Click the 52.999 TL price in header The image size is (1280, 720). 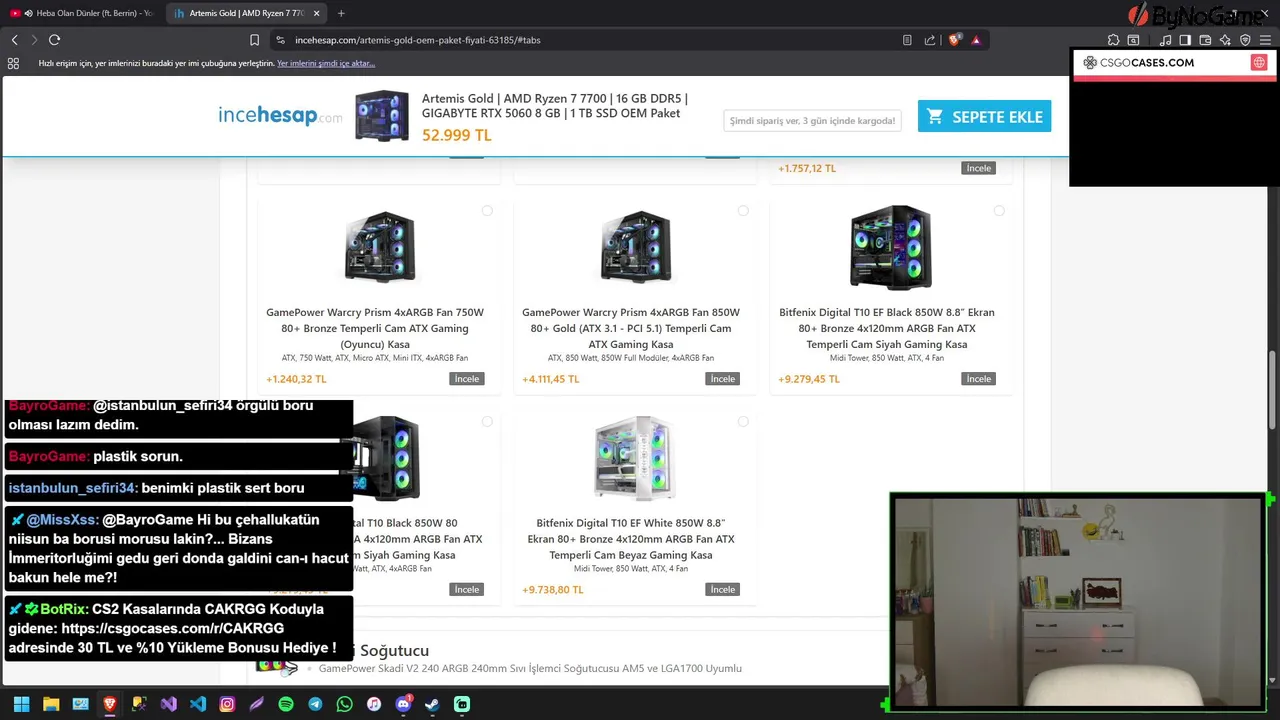456,135
